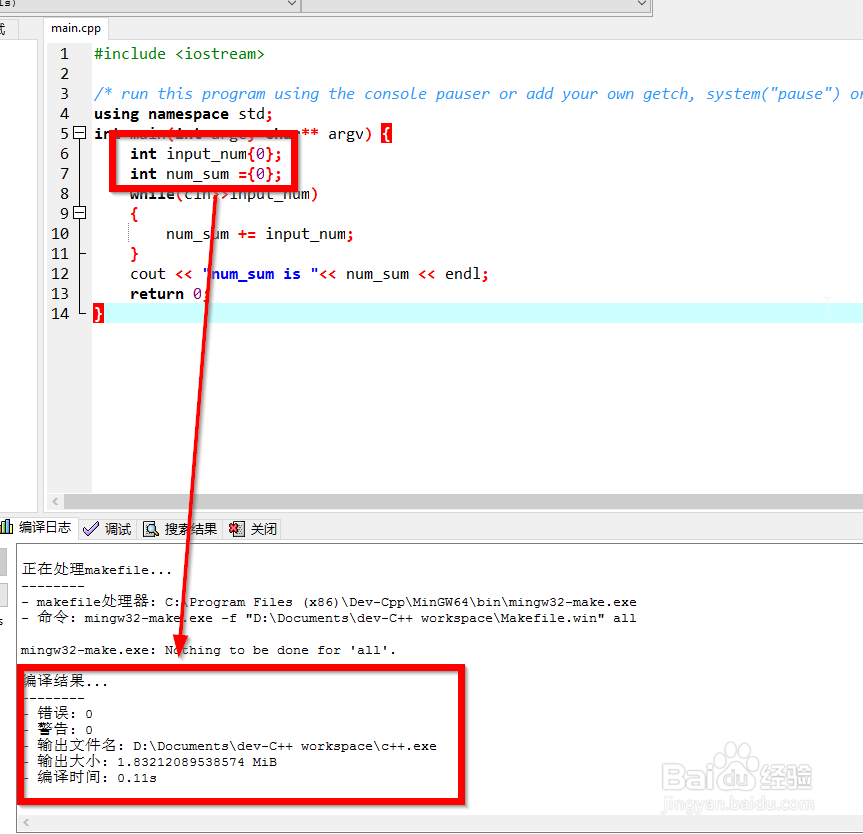863x834 pixels.
Task: Click the red X icon beside 关闭
Action: tap(236, 528)
